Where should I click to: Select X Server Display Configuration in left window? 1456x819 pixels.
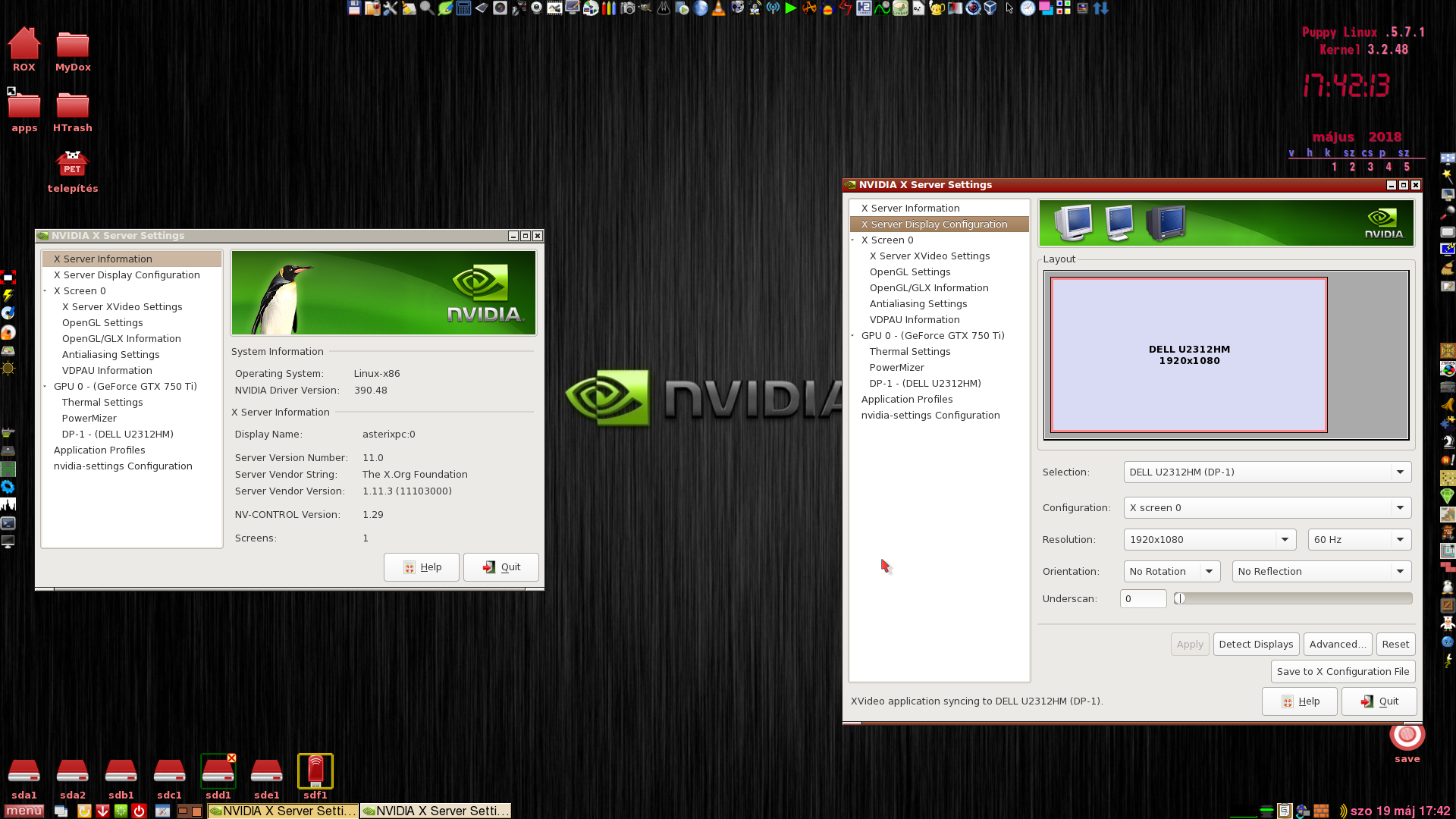[x=127, y=275]
